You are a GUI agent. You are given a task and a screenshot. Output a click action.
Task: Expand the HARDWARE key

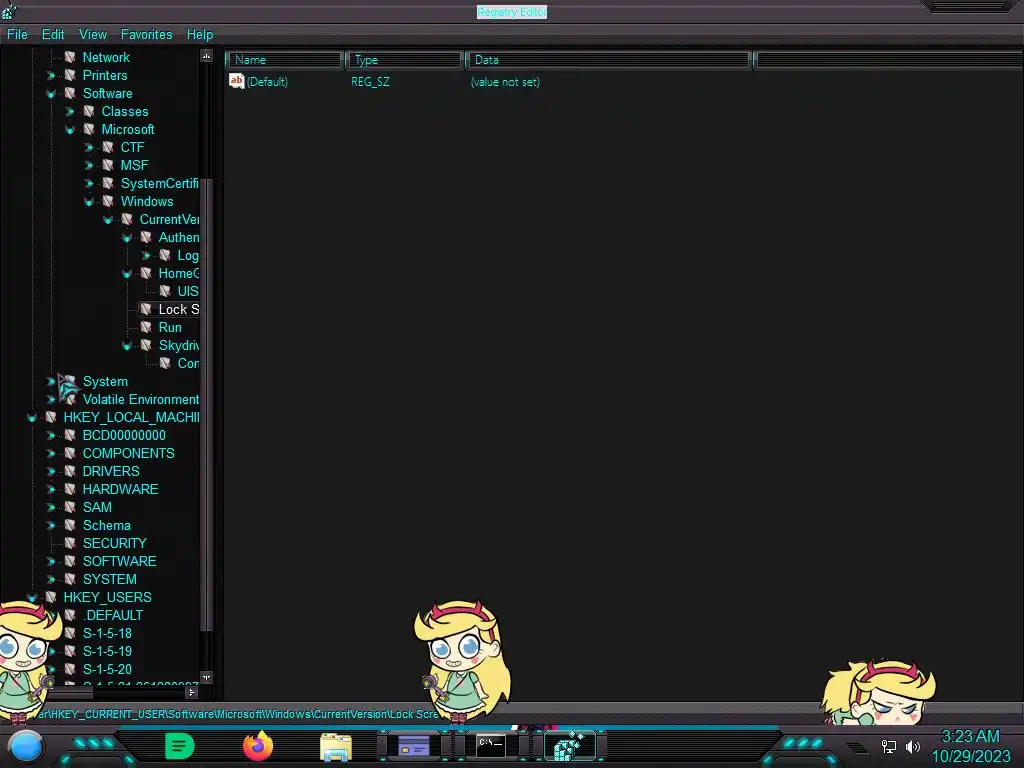coord(51,489)
